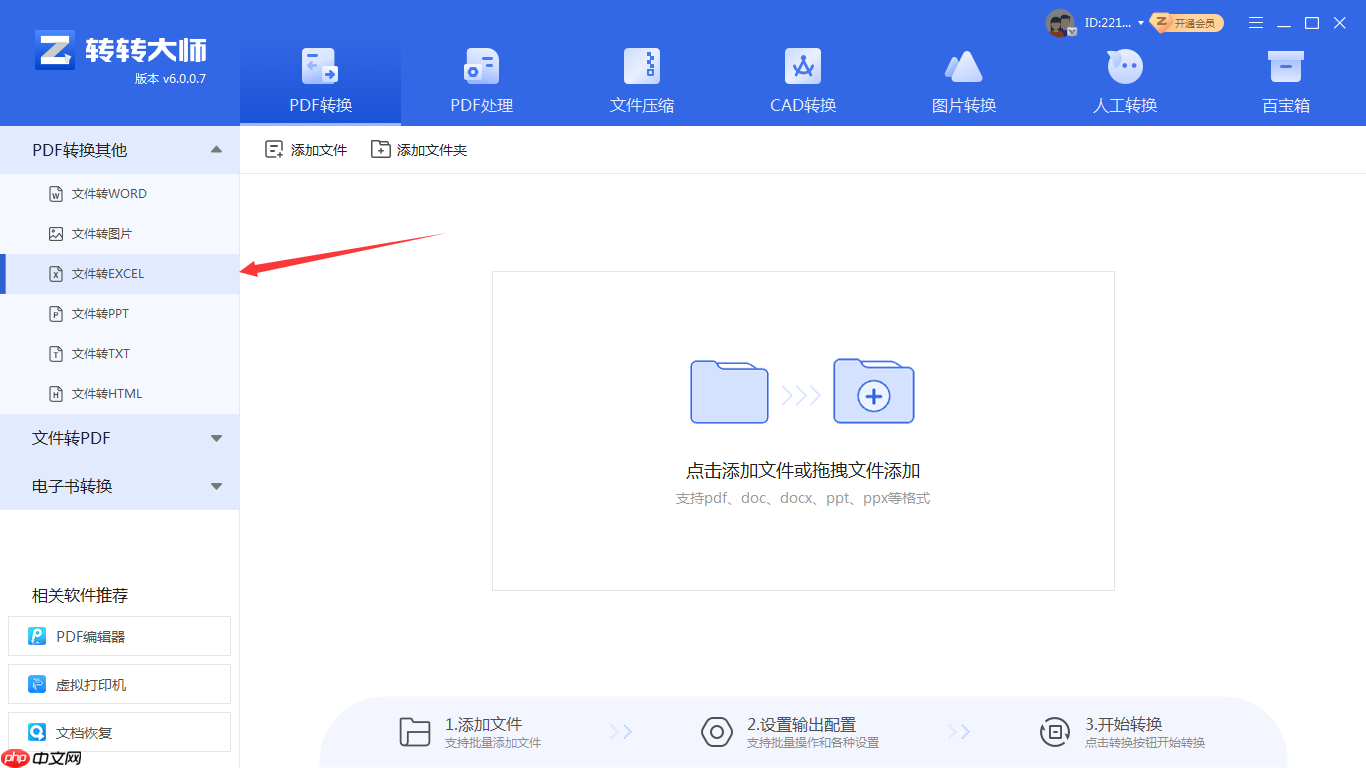This screenshot has width=1366, height=768.
Task: Click the 添加文件夹 folder-plus icon
Action: [380, 150]
